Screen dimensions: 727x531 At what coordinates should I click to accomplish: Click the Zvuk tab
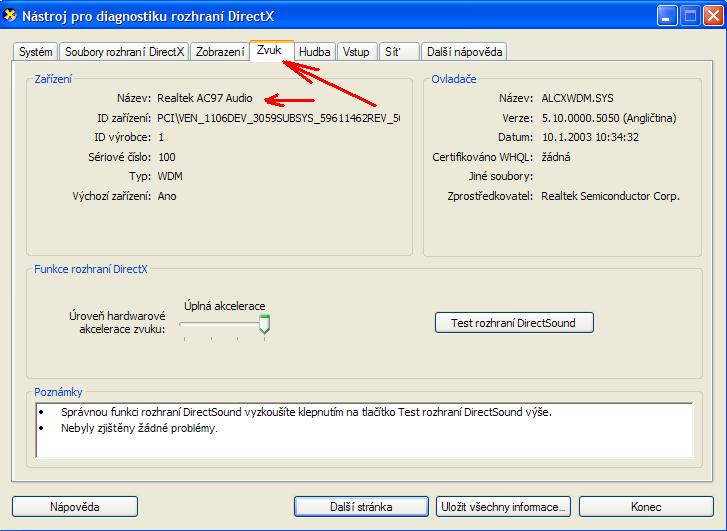270,50
